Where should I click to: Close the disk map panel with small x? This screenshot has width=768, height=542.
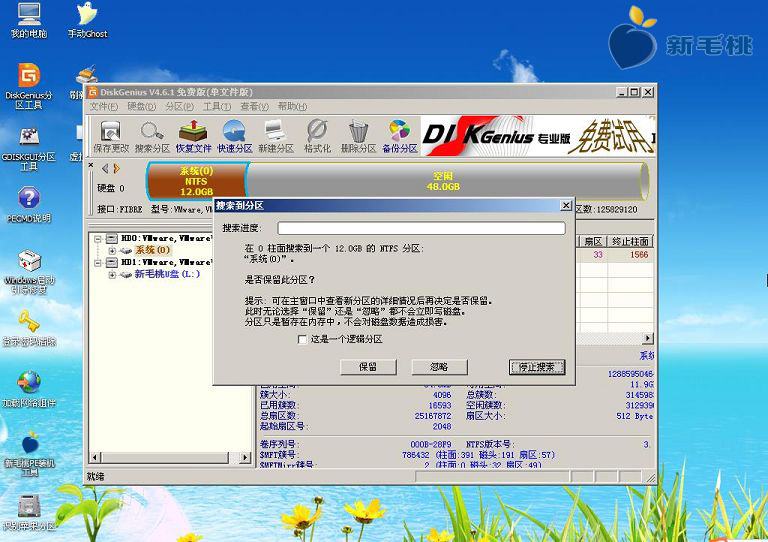[91, 165]
